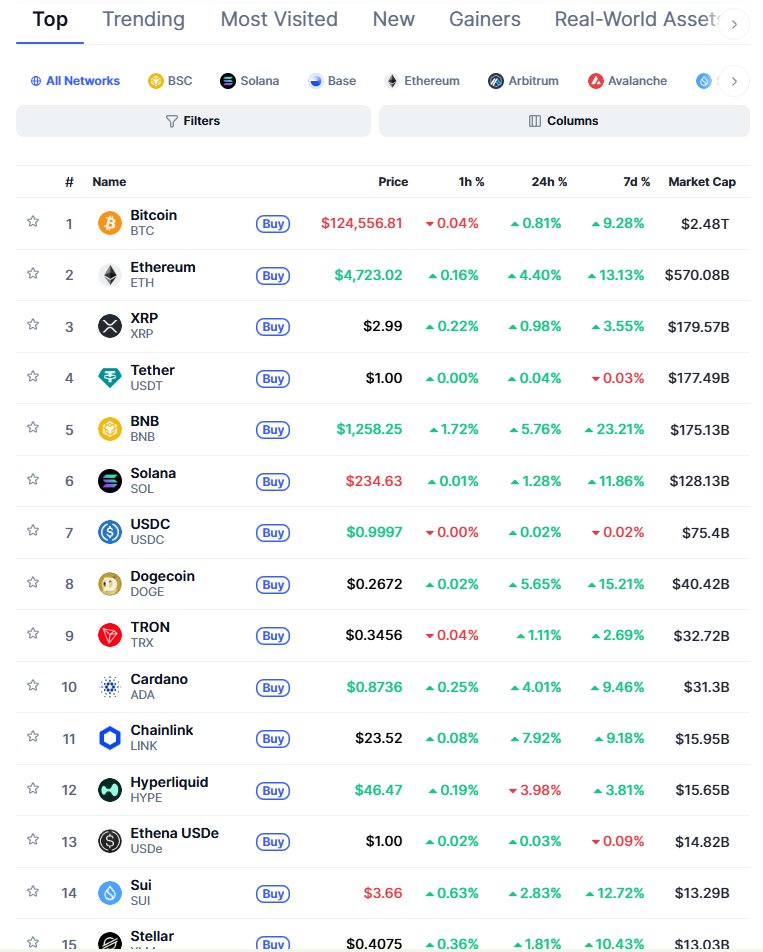Click the USDC coin logo
Screen dimensions: 763x952
click(110, 532)
